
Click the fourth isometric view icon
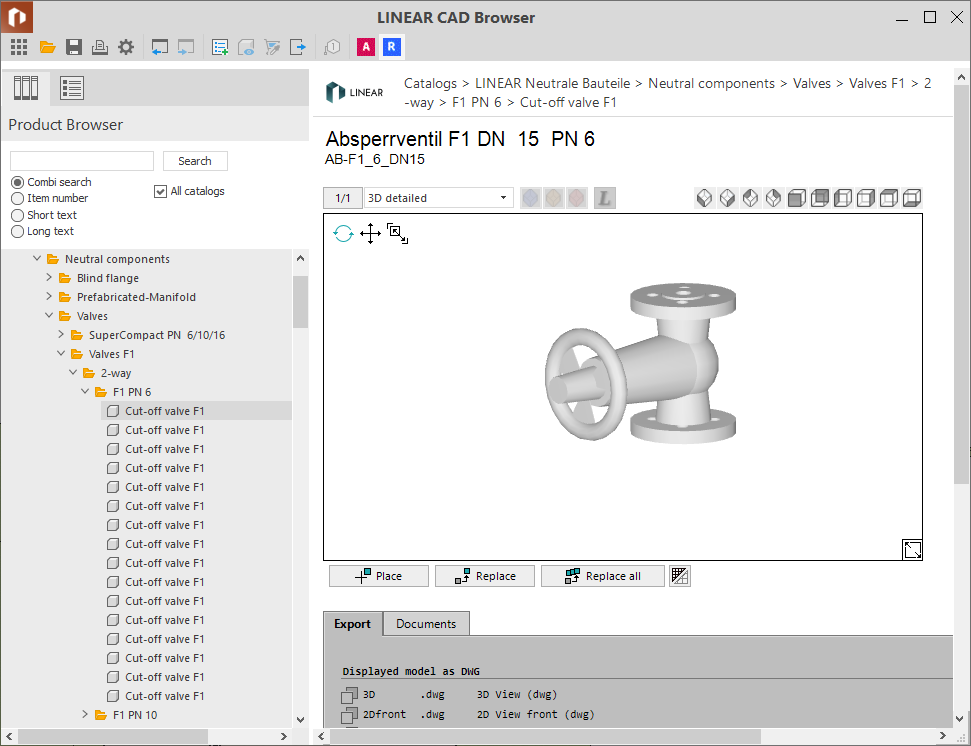(x=773, y=198)
